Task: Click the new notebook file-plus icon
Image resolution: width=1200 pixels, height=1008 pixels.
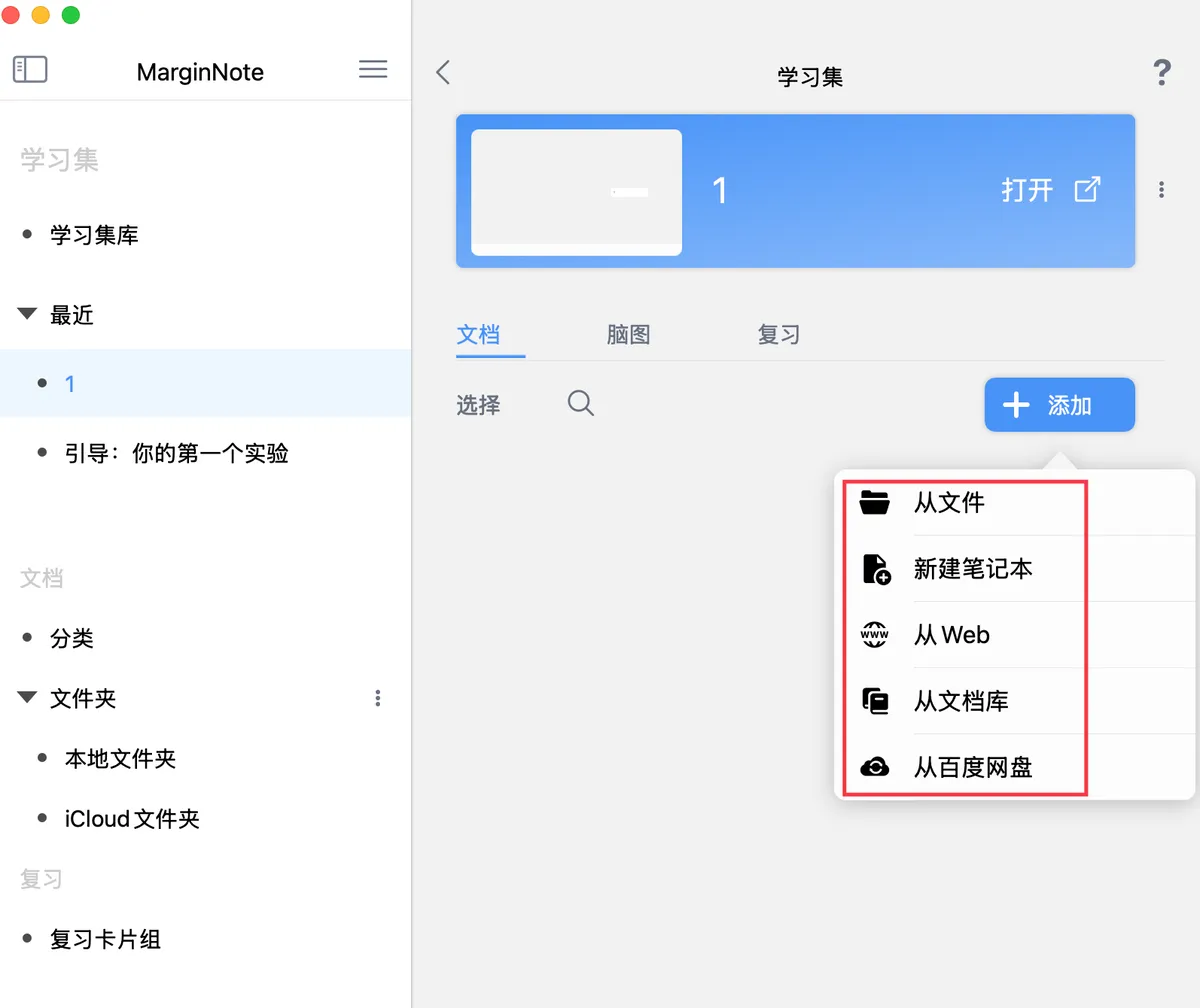Action: coord(876,569)
